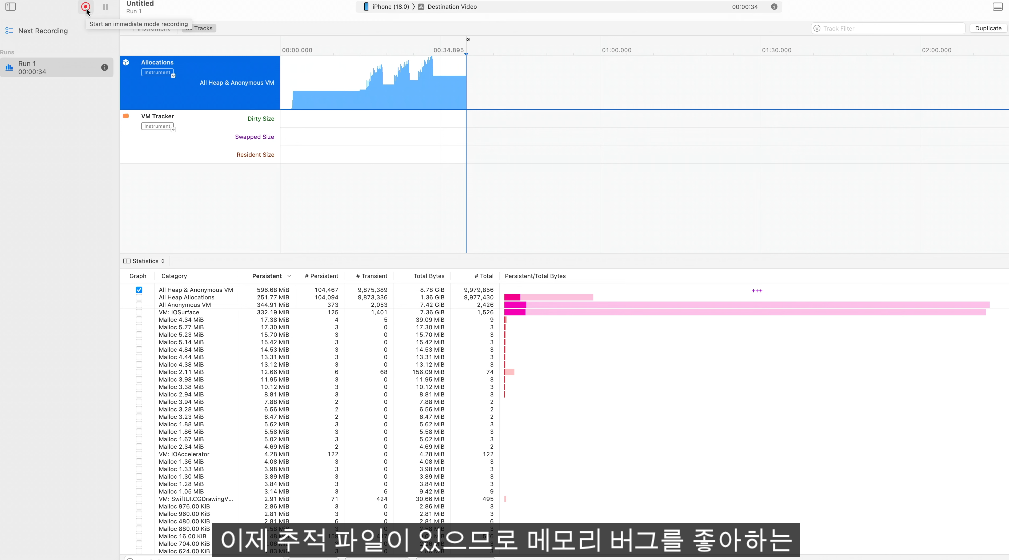Viewport: 1009px width, 560px height.
Task: Switch to the Instruments tab
Action: (153, 28)
